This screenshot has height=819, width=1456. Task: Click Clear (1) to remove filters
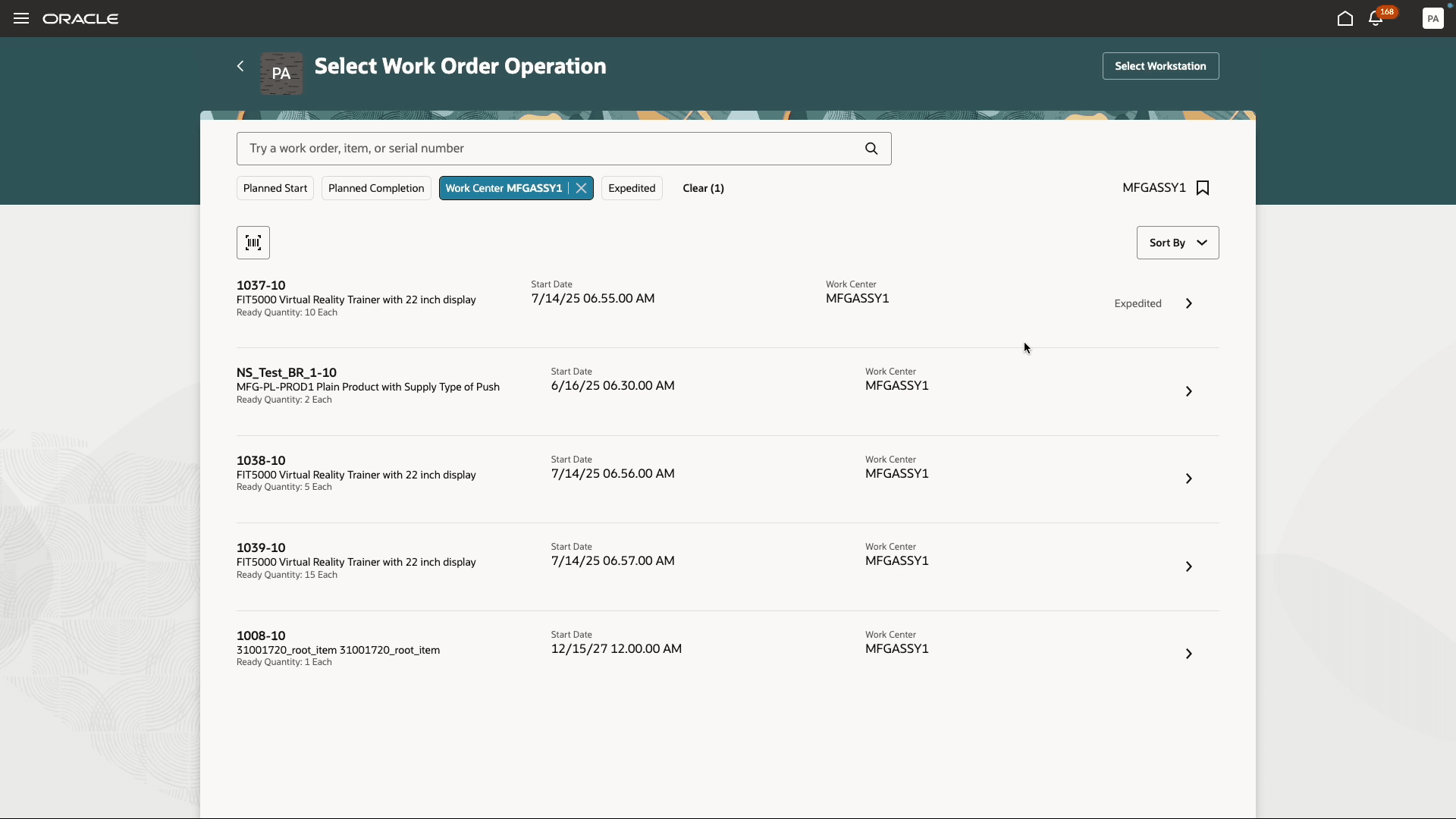tap(703, 187)
